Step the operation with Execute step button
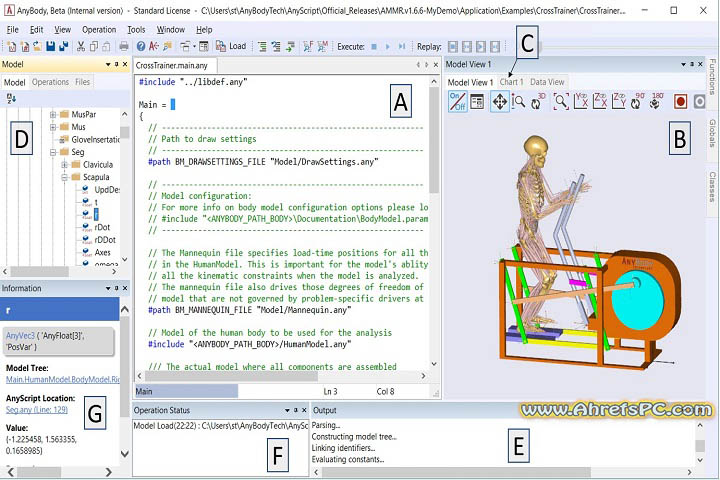 tap(402, 46)
